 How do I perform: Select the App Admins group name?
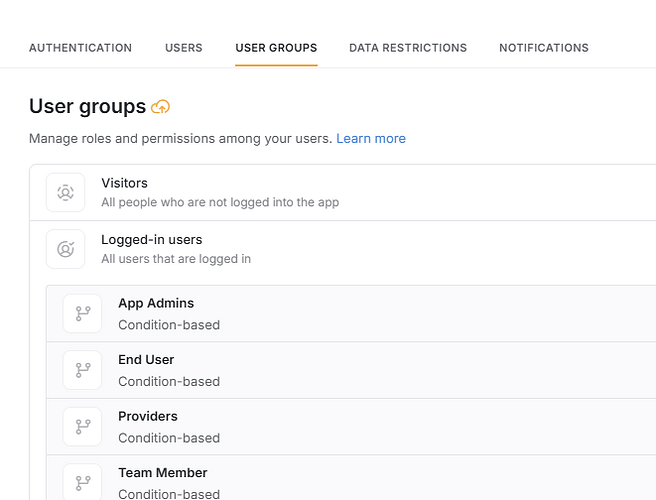point(156,303)
